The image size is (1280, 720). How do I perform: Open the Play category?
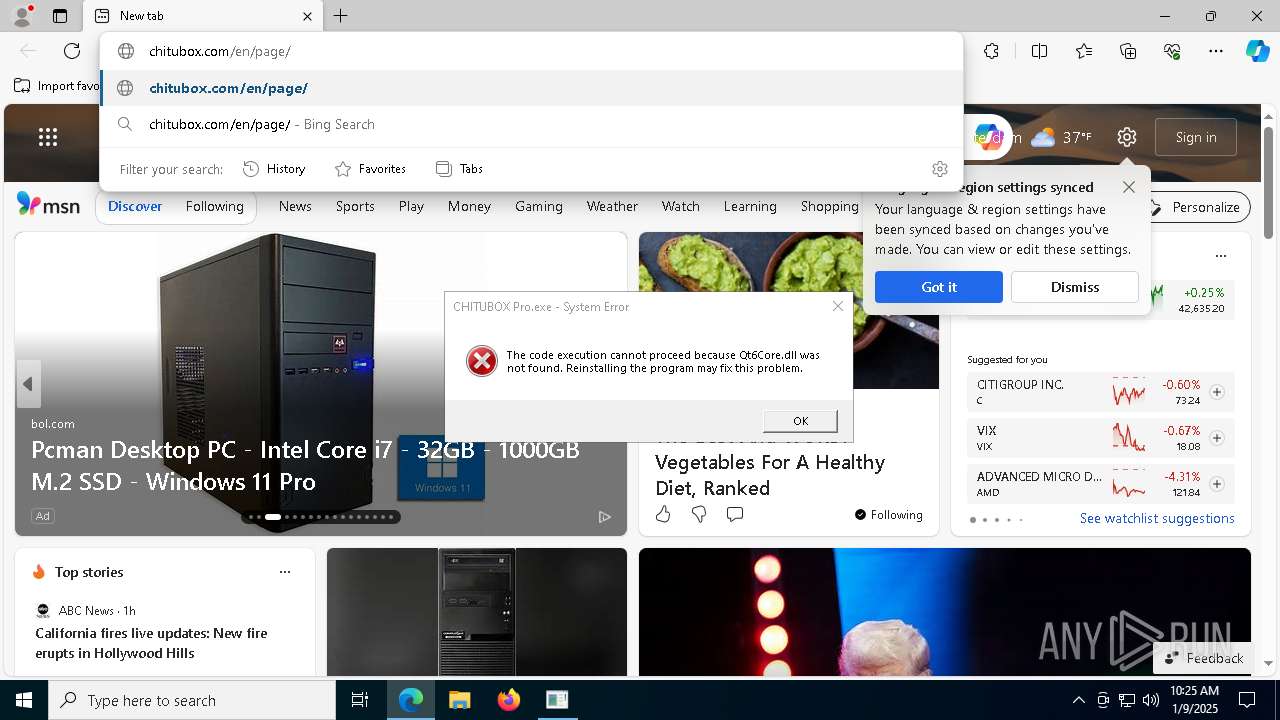pyautogui.click(x=411, y=206)
